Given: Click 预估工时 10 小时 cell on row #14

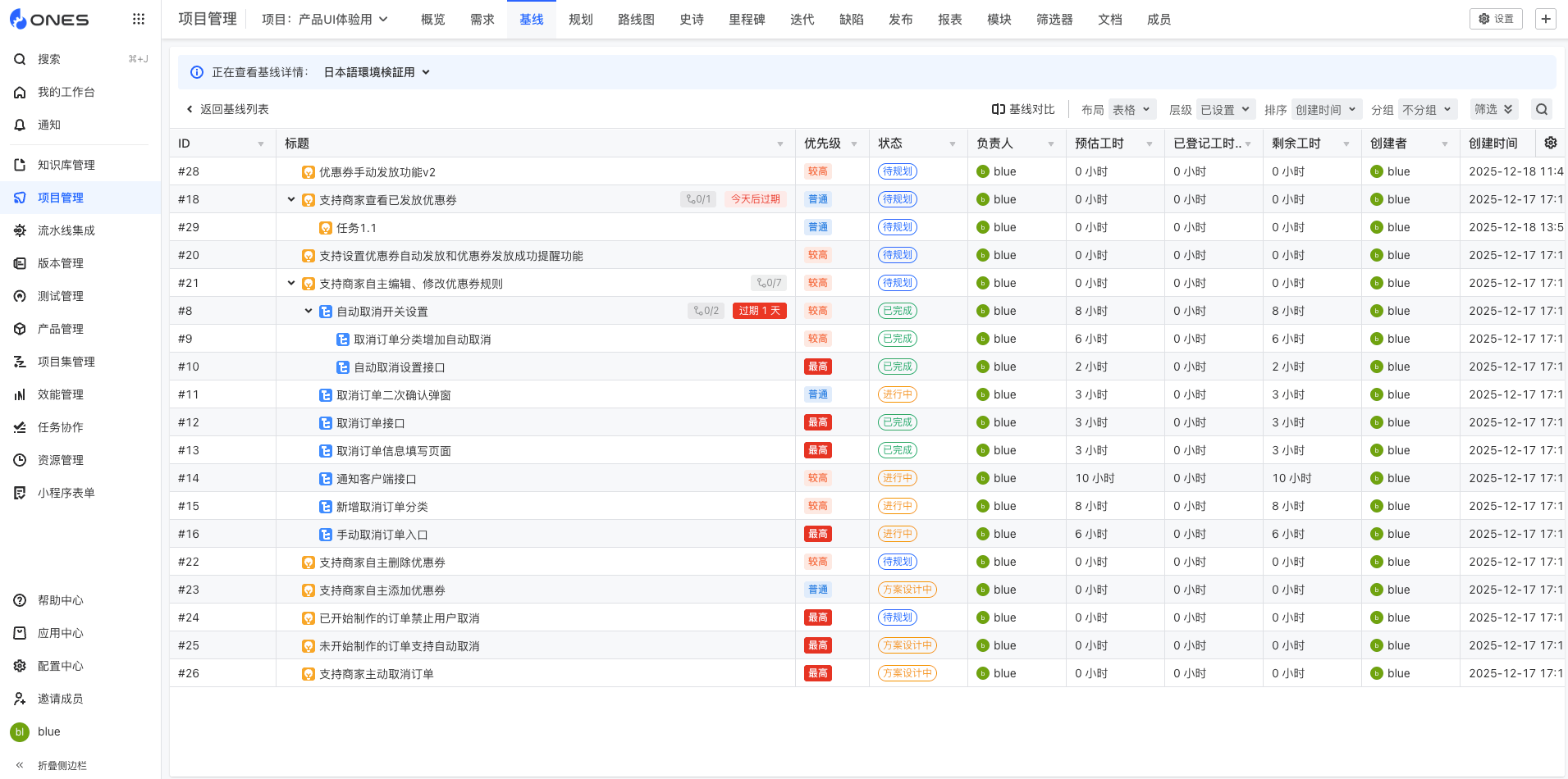Looking at the screenshot, I should click(1115, 478).
